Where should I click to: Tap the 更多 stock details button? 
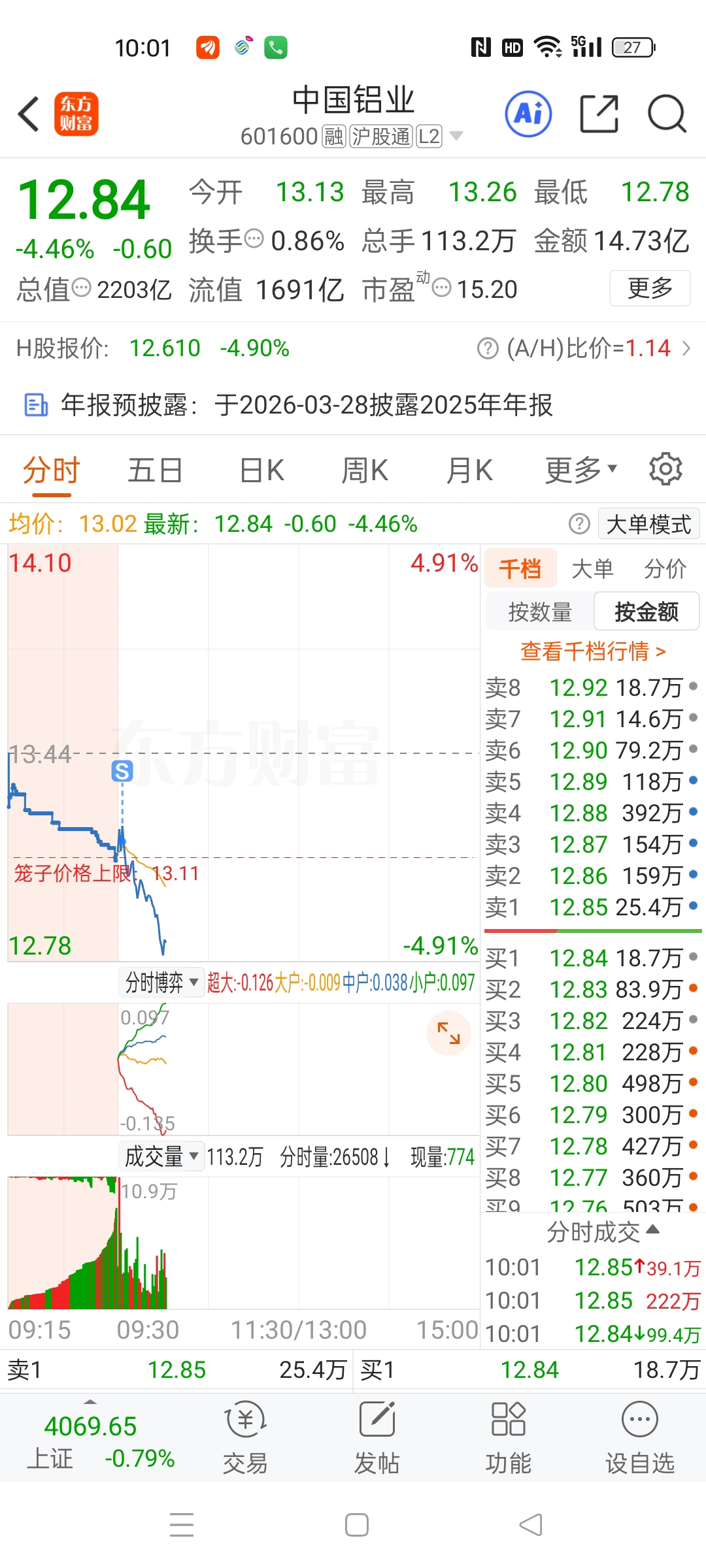pos(650,288)
